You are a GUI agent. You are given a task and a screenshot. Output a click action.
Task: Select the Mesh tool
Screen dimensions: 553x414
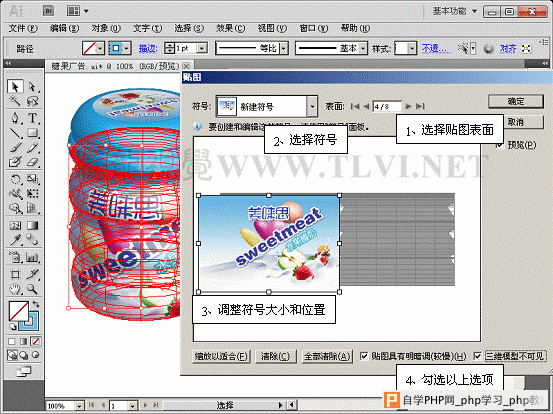click(15, 225)
